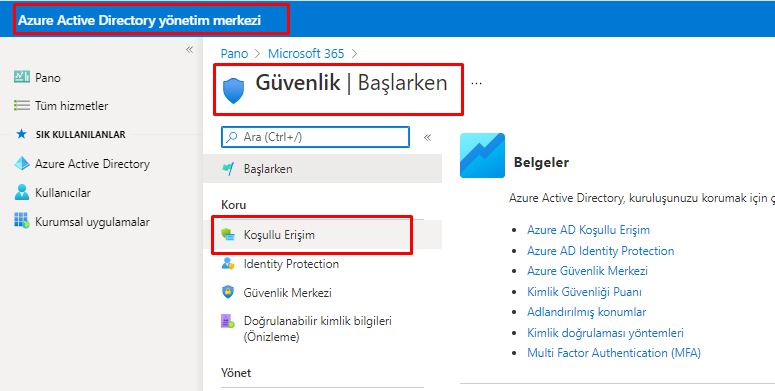This screenshot has height=391, width=775.
Task: Open Multi Factor Authentication (MFA) link
Action: pyautogui.click(x=614, y=353)
